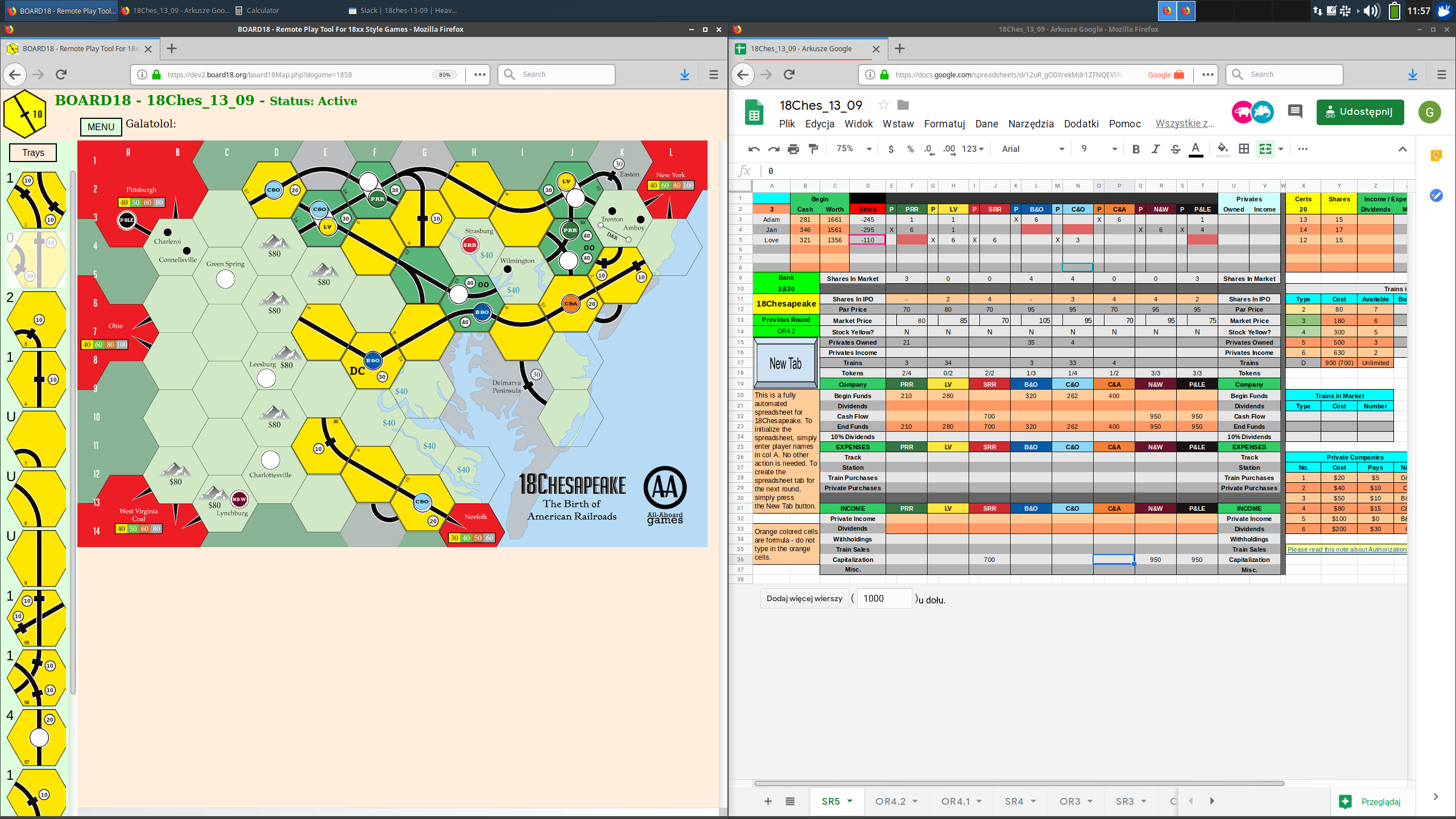Open the more toolbar options ellipsis
This screenshot has height=819, width=1456.
coord(1303,149)
